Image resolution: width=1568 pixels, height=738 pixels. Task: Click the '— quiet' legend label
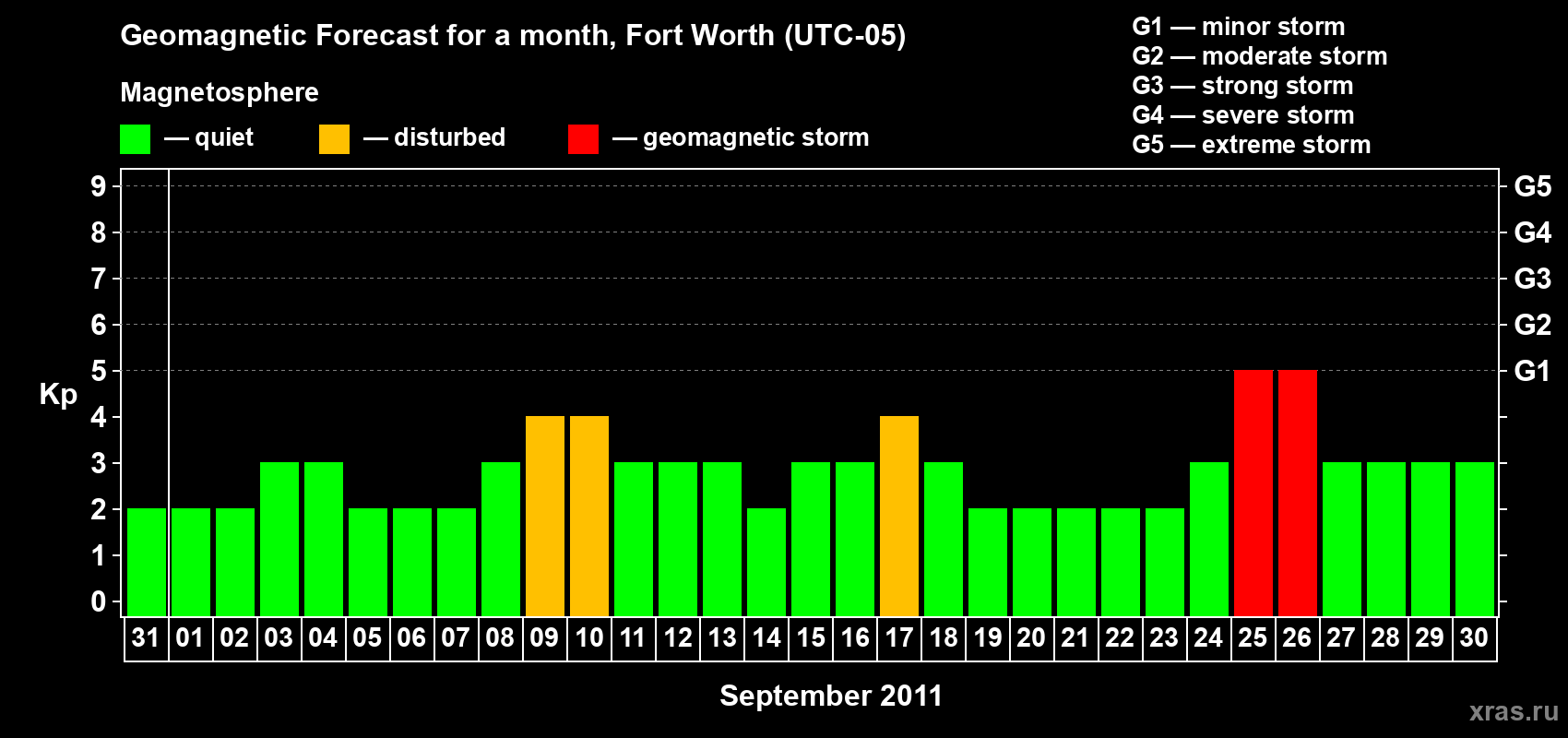208,138
